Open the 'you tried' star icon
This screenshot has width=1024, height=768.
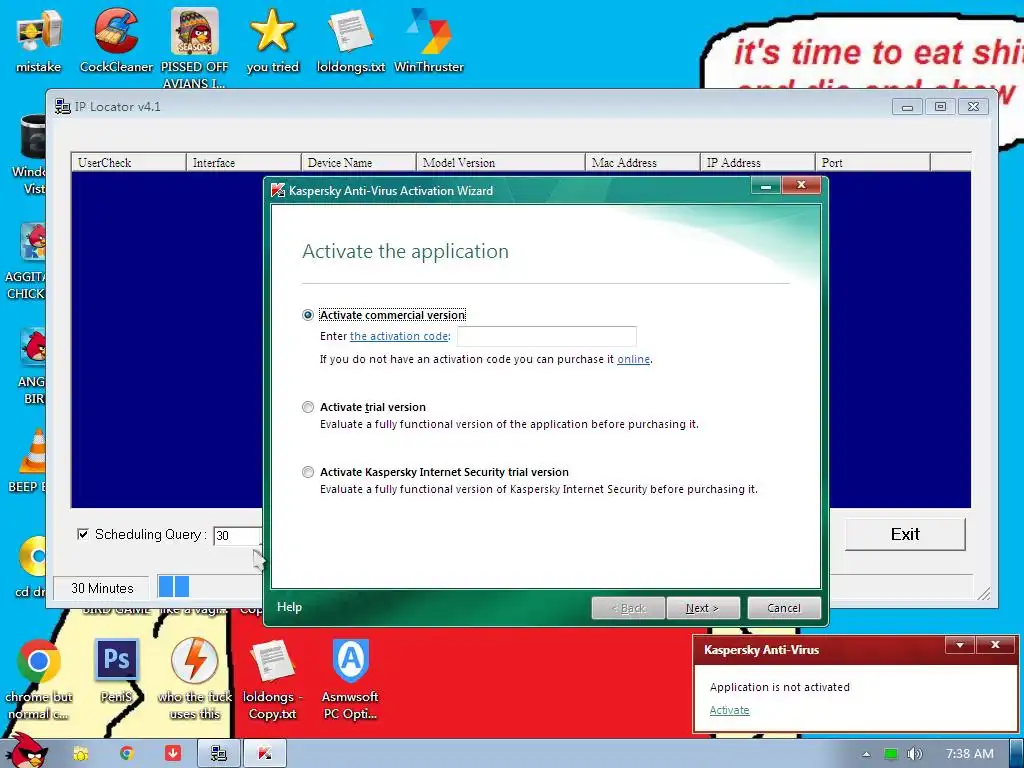(x=272, y=40)
